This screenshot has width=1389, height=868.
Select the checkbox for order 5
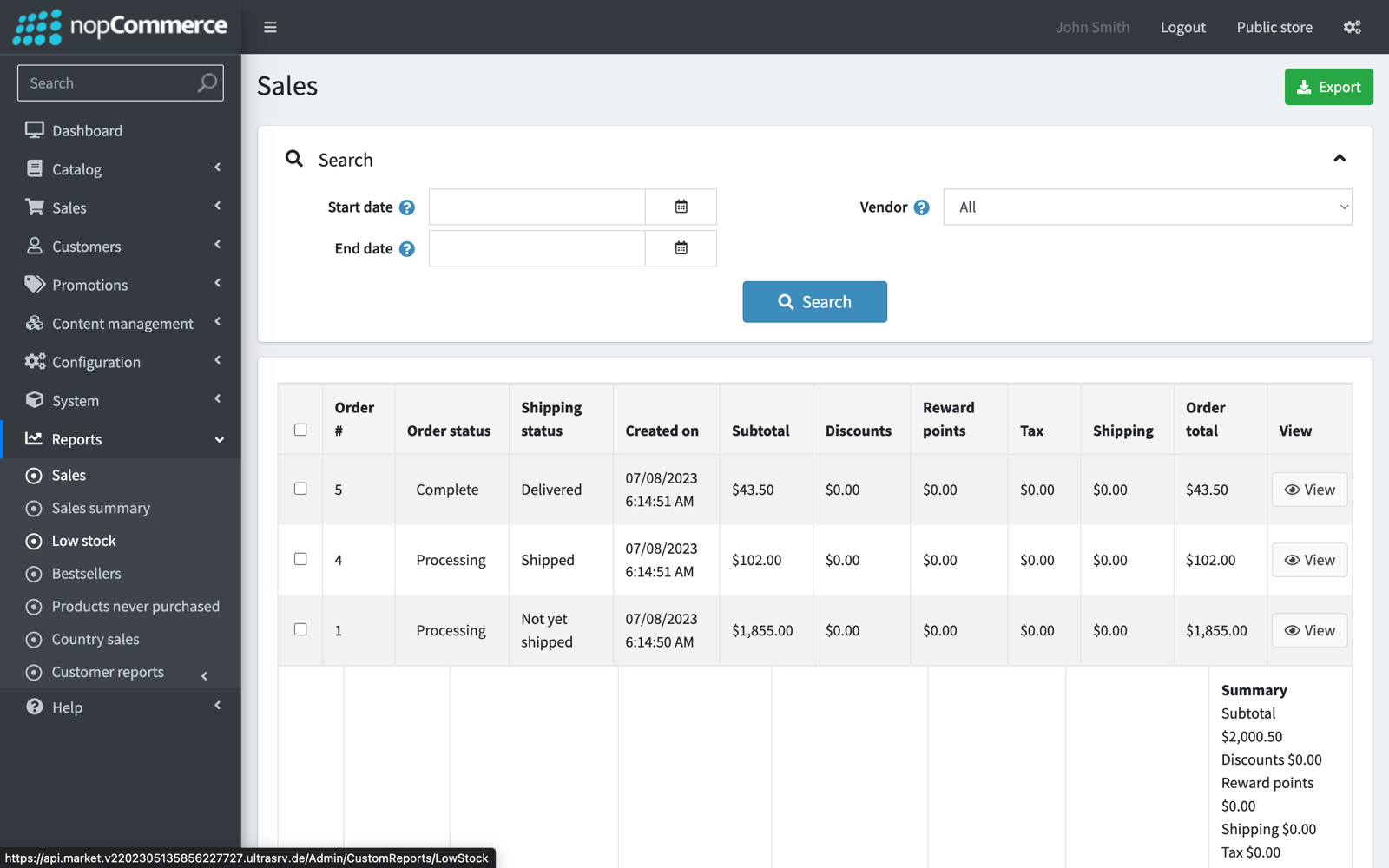pos(300,489)
